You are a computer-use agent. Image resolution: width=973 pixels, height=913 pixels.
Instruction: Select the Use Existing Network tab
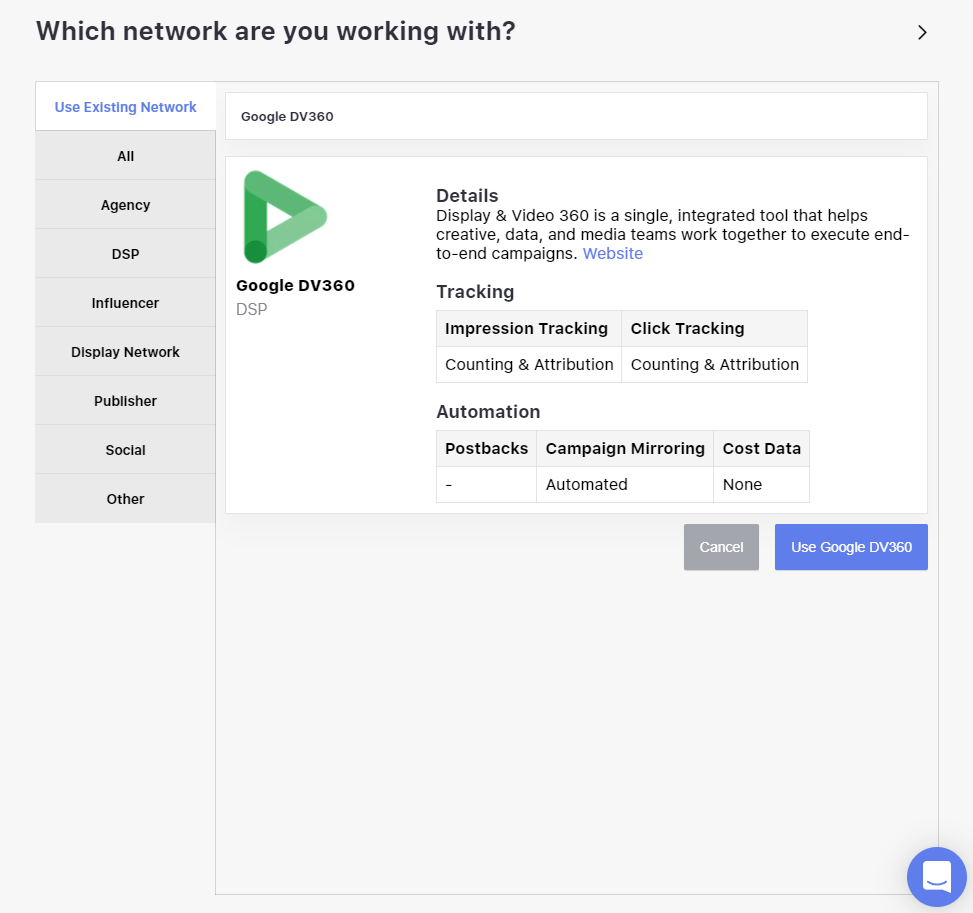(x=125, y=107)
